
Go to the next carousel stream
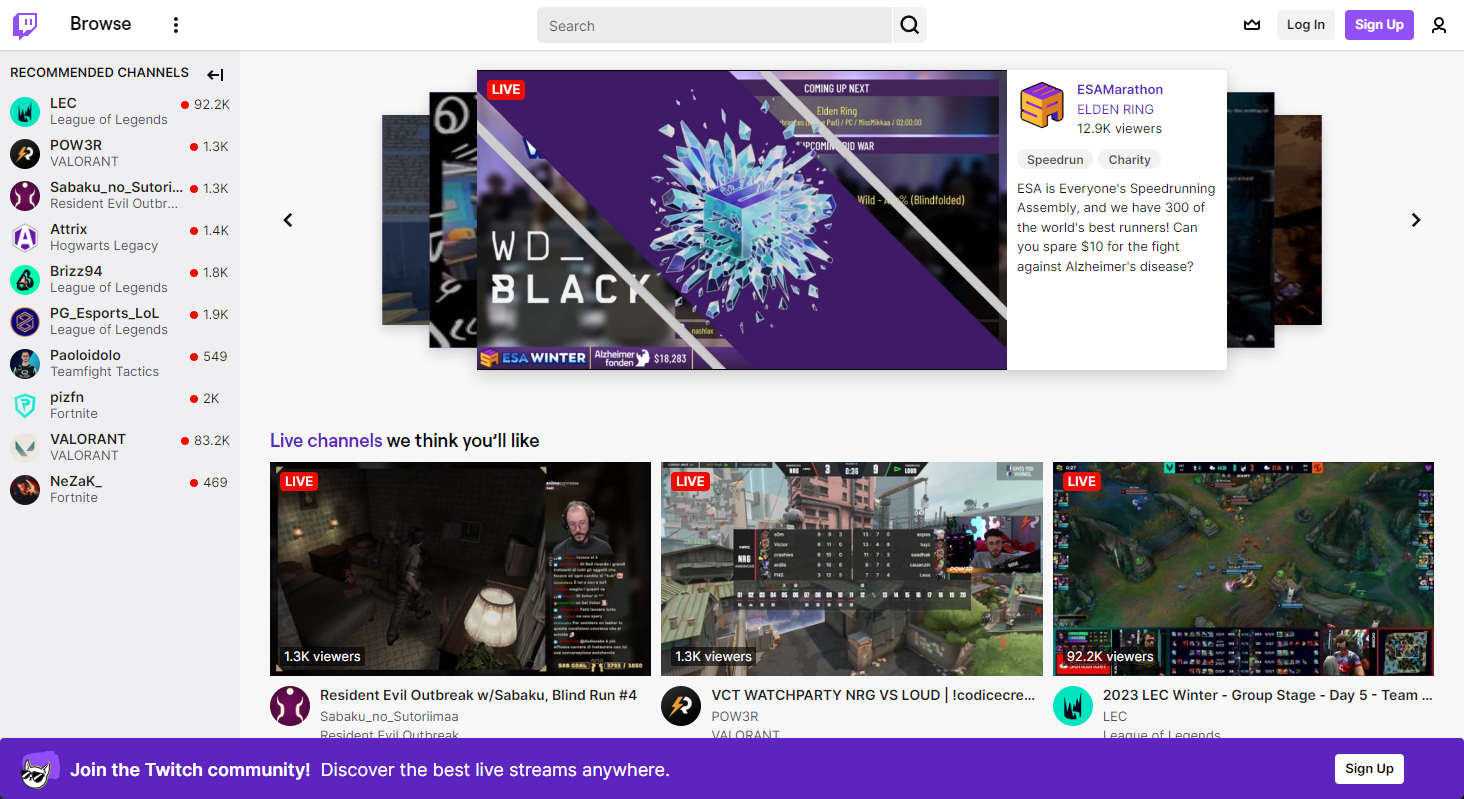[1415, 220]
